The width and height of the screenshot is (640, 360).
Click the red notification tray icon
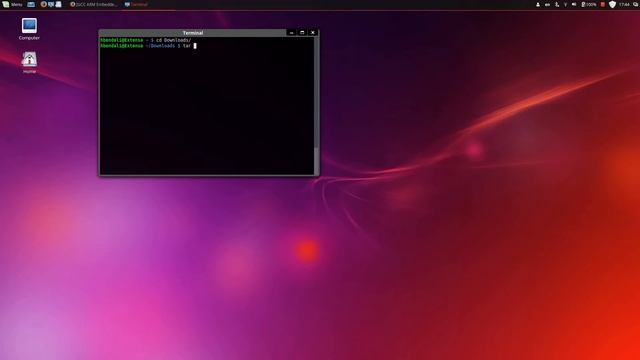click(x=602, y=4)
